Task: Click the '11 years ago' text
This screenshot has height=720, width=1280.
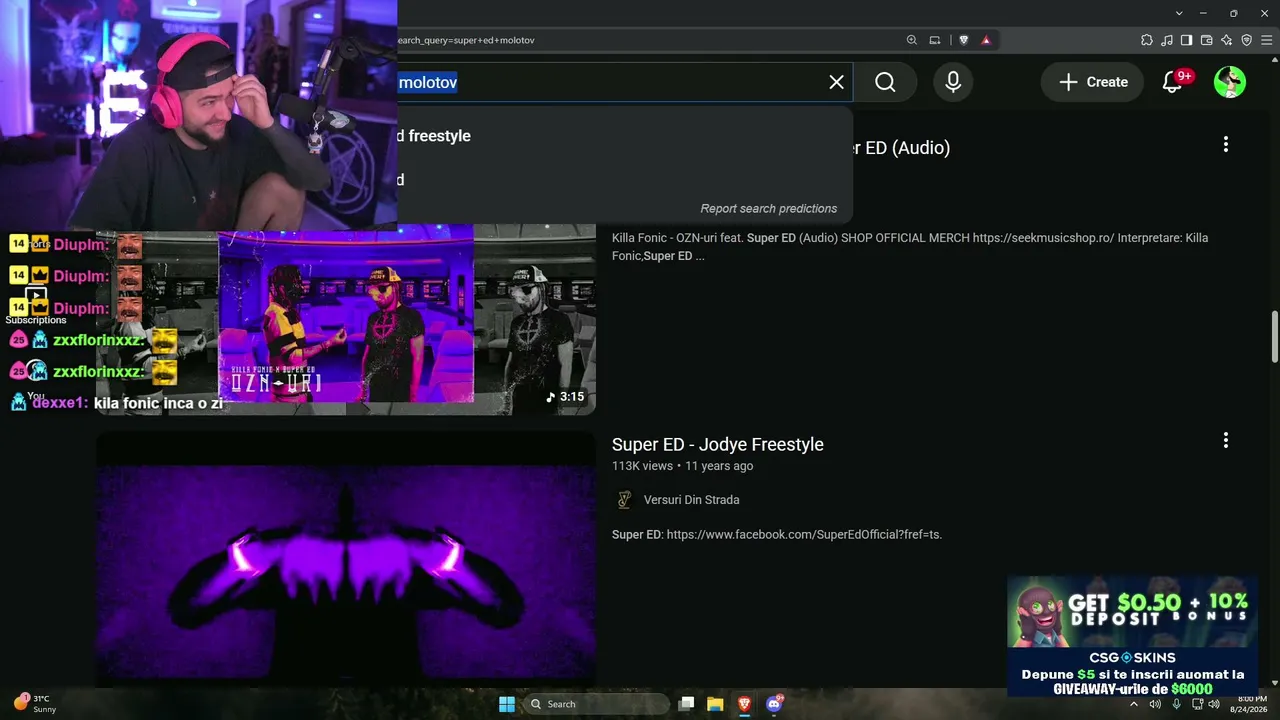Action: point(719,466)
